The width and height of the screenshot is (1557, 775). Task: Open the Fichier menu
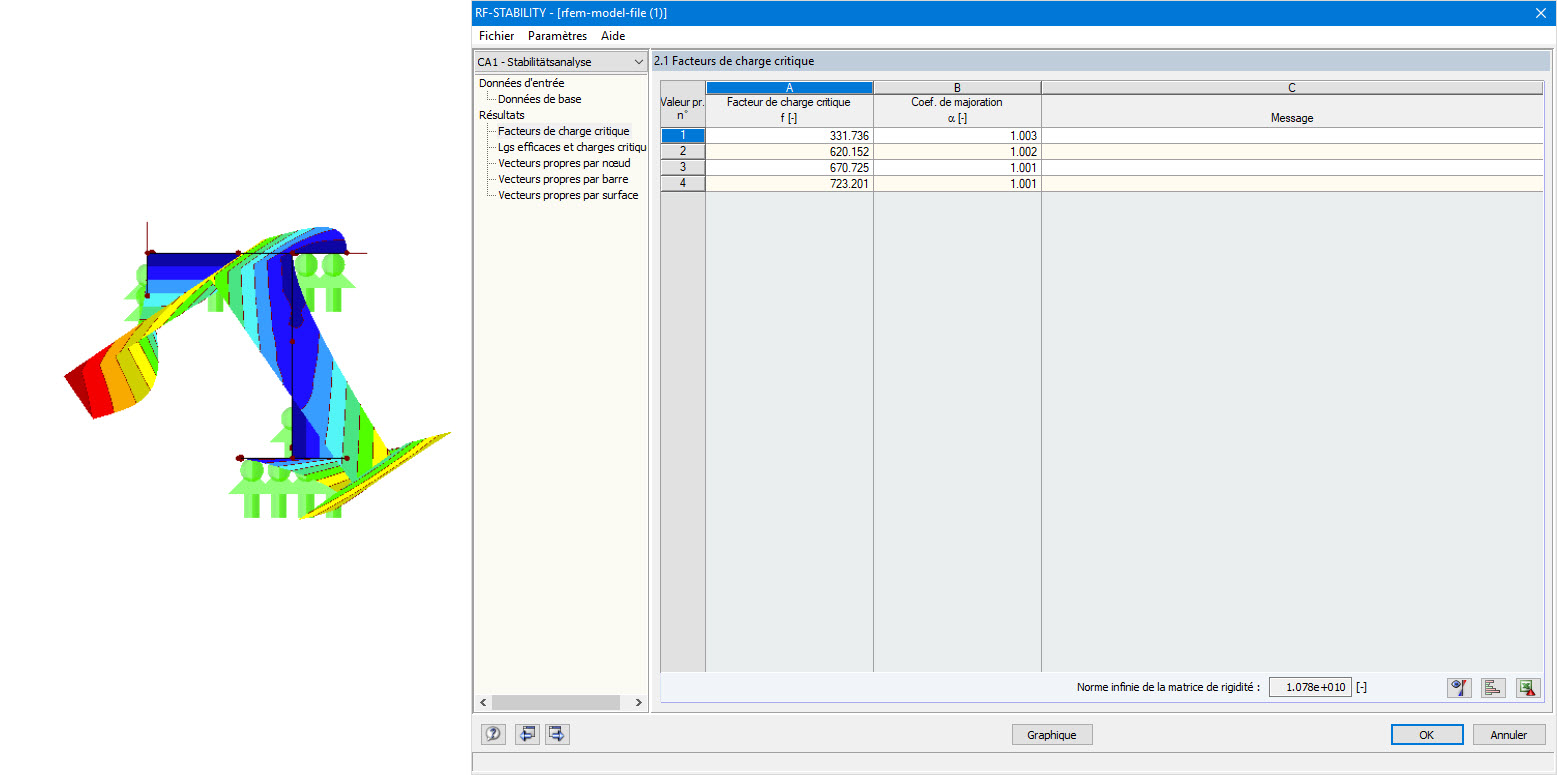496,35
